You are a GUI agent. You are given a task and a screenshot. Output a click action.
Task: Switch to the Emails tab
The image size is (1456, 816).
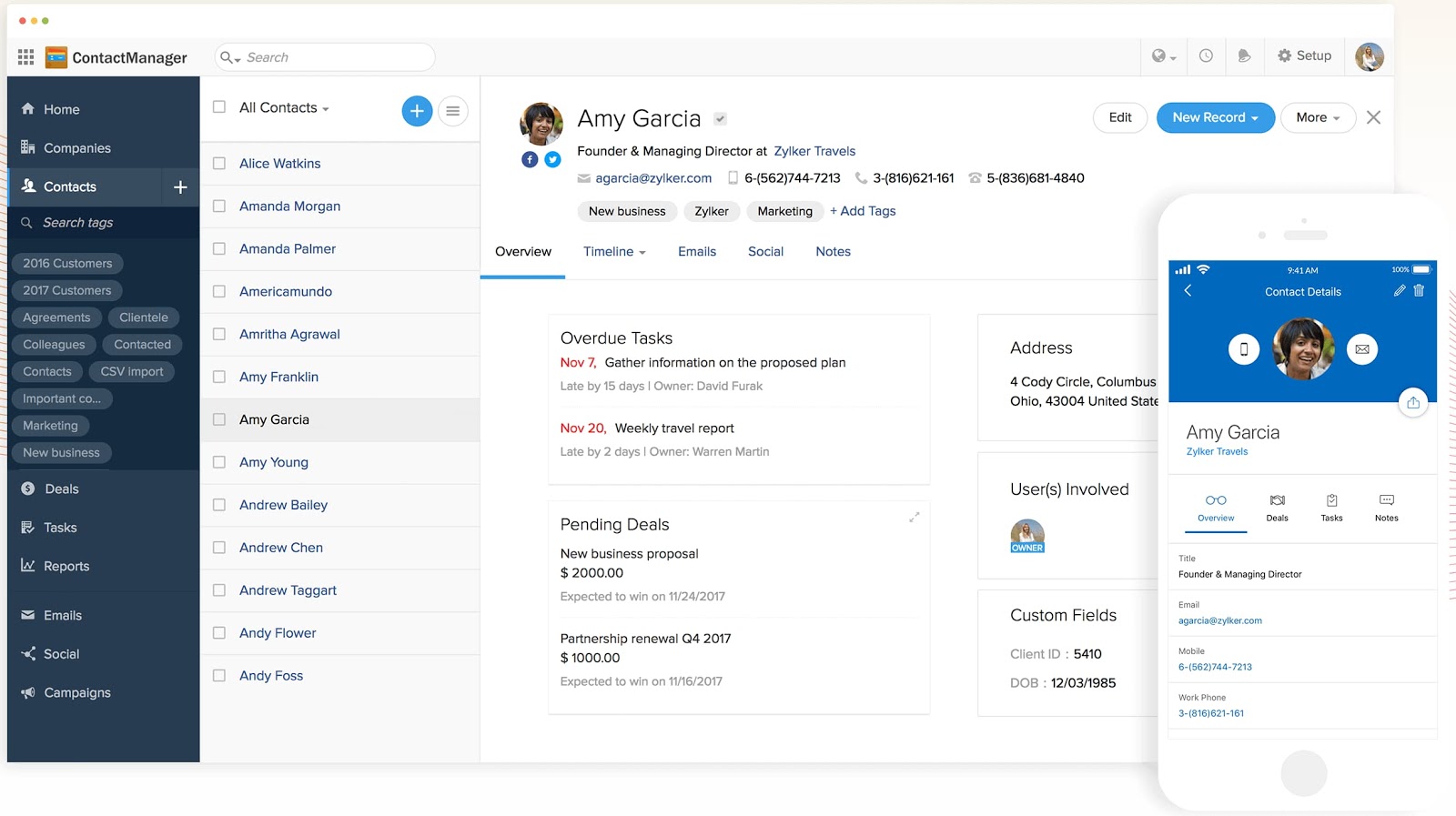696,252
